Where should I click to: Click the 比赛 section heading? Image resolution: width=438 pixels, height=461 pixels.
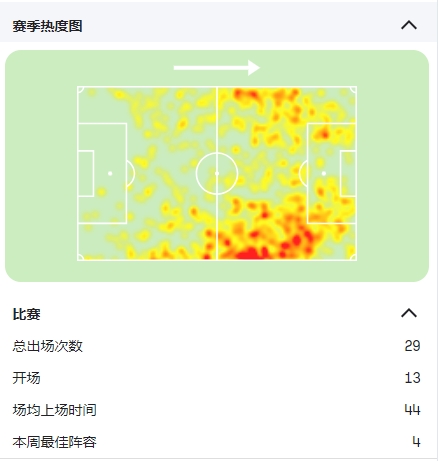pos(27,314)
